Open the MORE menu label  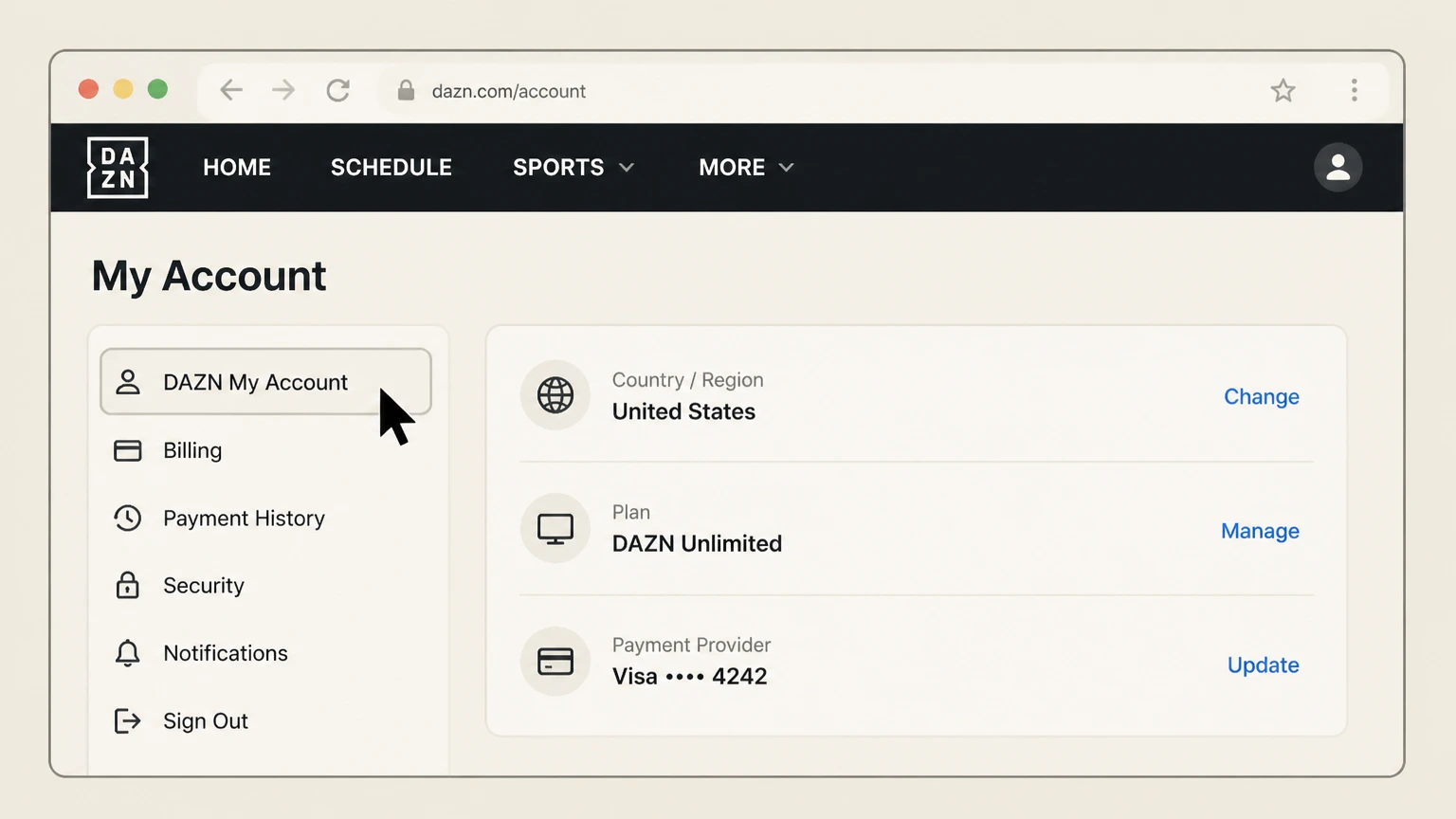tap(732, 168)
